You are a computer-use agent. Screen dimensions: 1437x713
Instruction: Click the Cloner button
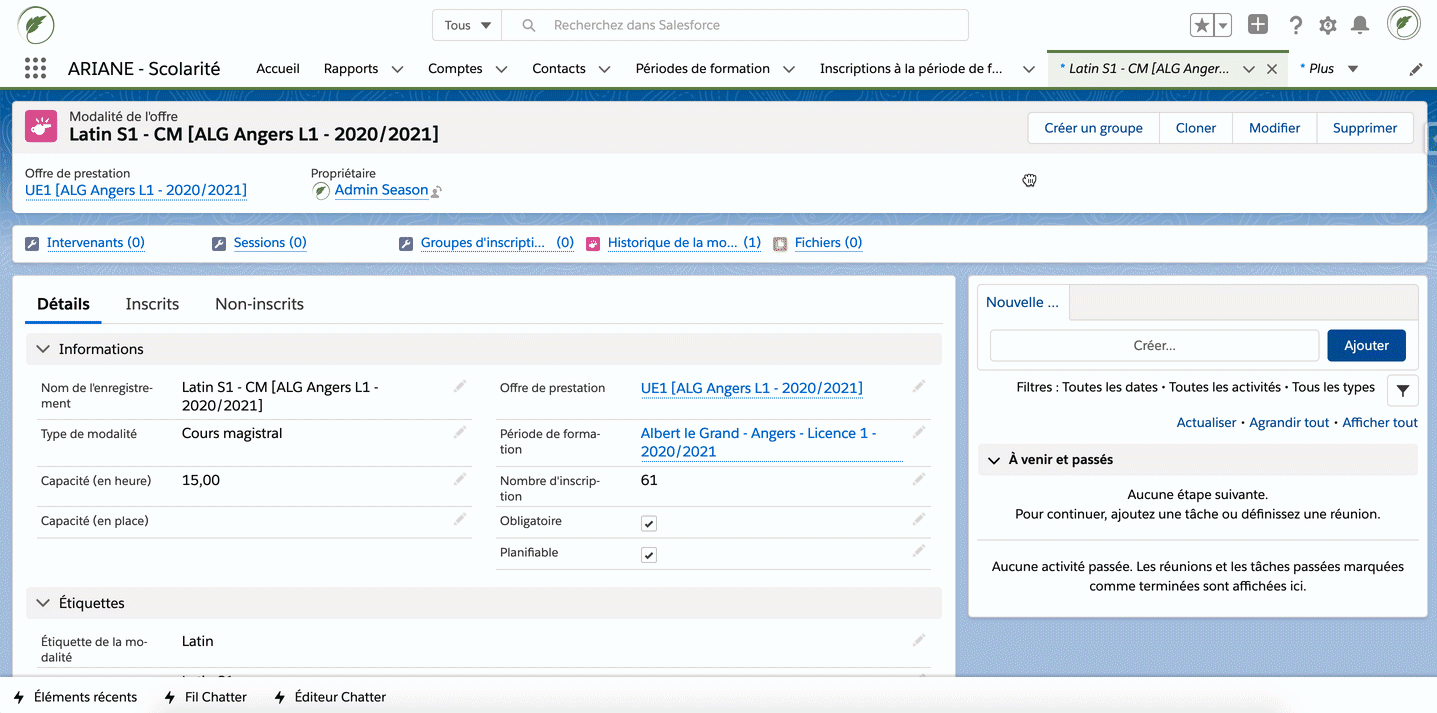(x=1195, y=128)
